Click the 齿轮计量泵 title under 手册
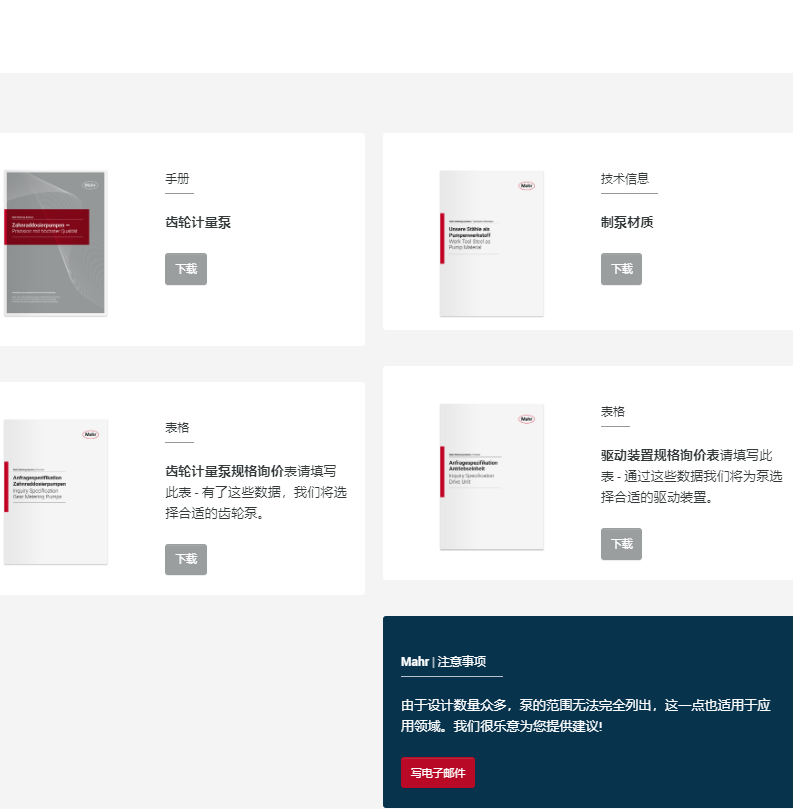 tap(198, 222)
